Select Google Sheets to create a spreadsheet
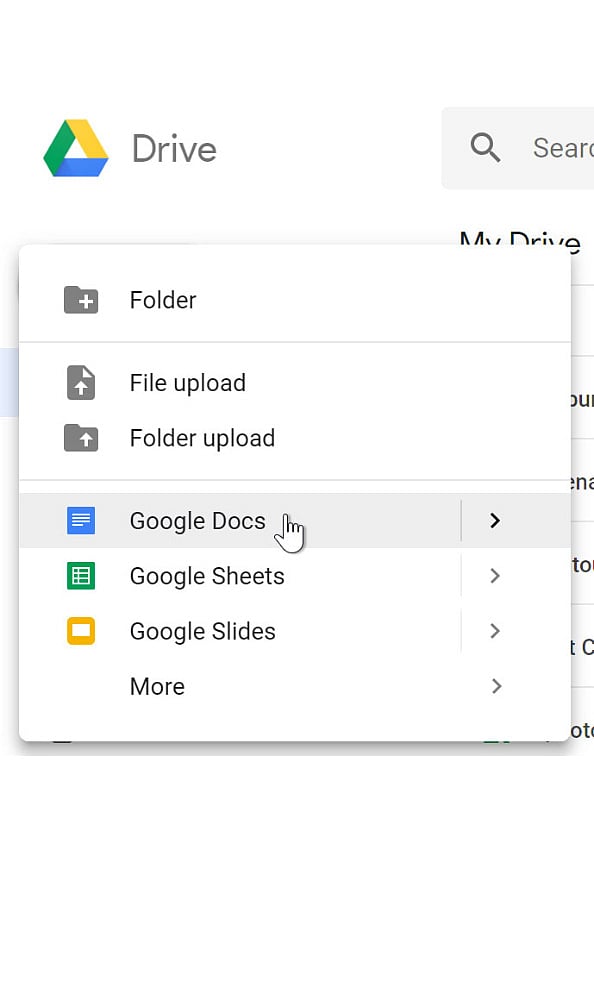Viewport: 594px width, 1000px height. (x=206, y=576)
